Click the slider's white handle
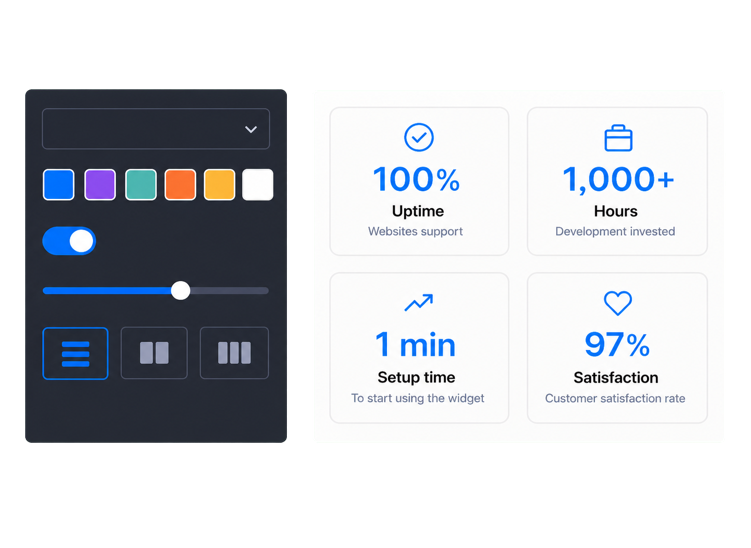 [181, 290]
